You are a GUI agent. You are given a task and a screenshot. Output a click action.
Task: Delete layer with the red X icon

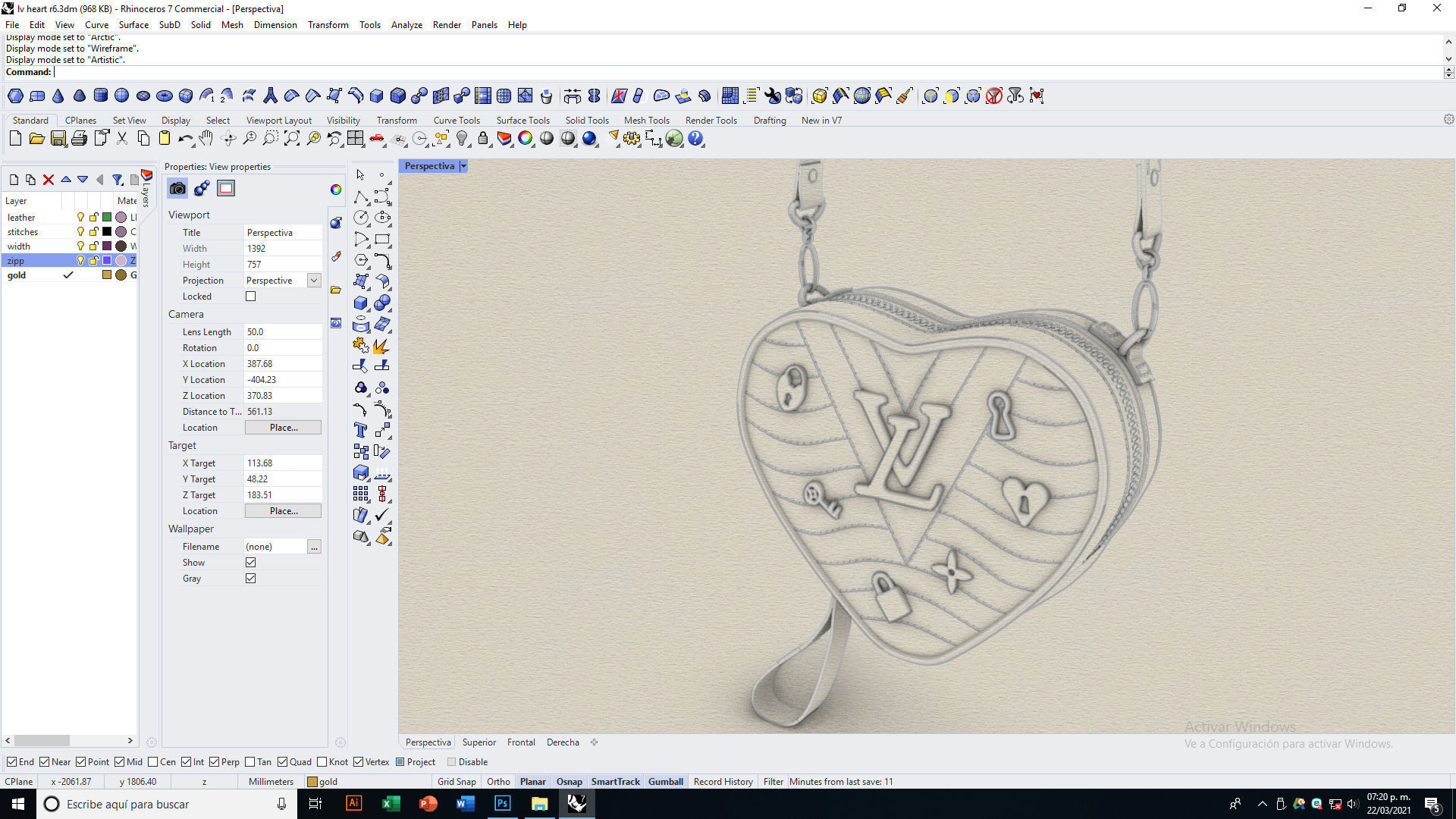click(x=49, y=180)
